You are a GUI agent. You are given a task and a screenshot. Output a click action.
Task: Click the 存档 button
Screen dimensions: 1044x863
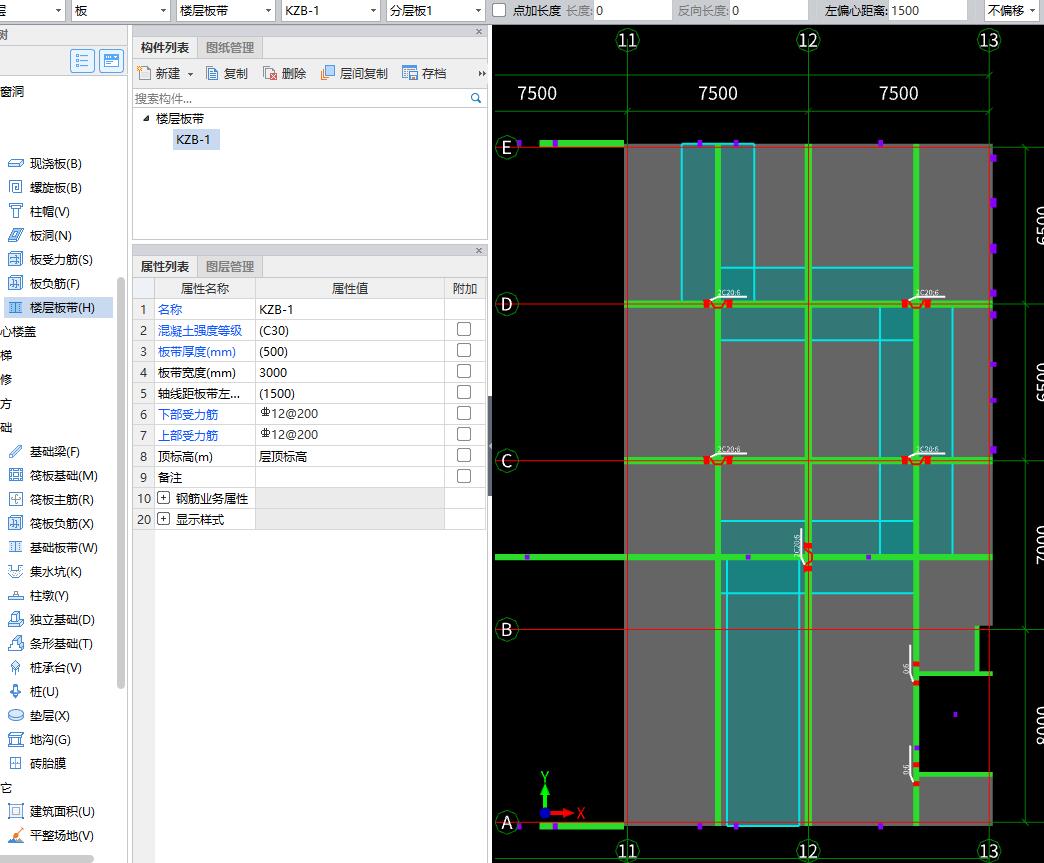tap(424, 73)
